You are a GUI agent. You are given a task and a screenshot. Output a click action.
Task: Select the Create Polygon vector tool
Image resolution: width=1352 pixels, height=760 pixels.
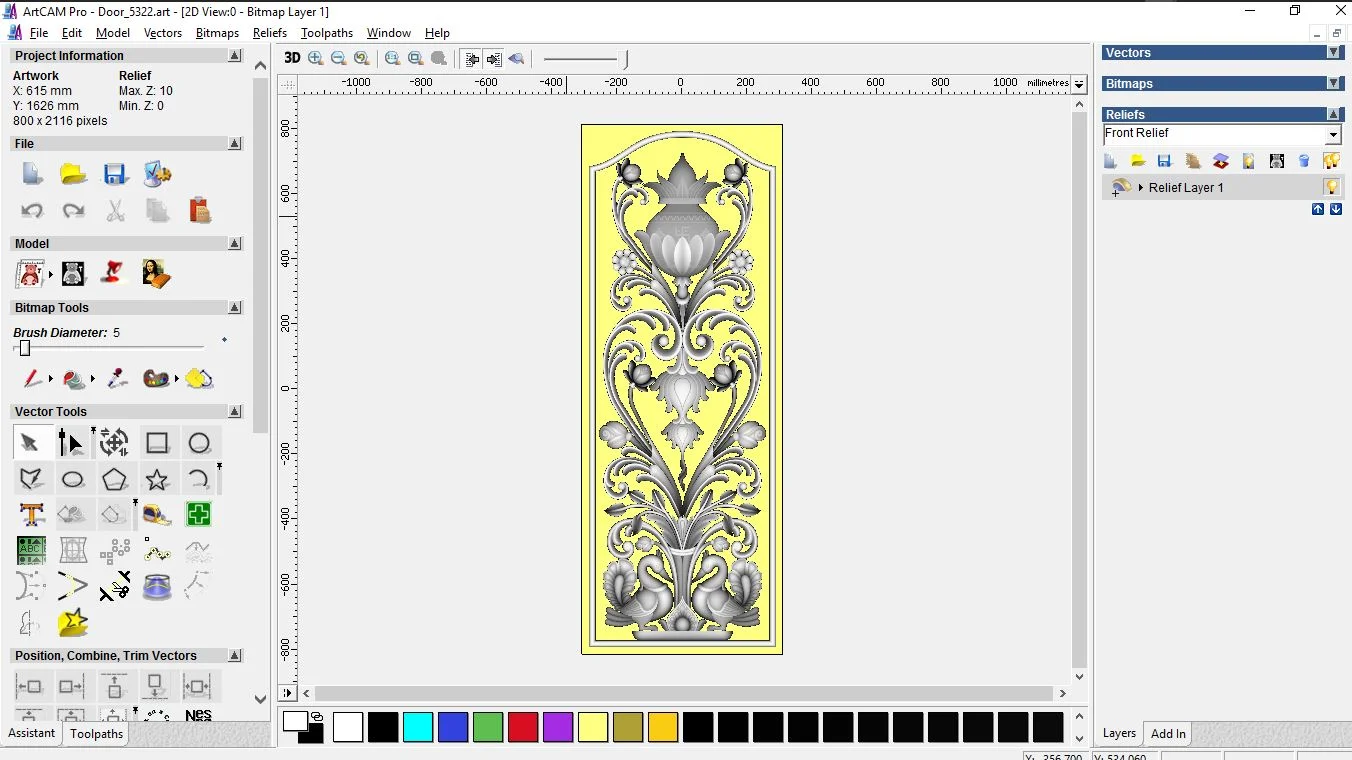[x=115, y=479]
